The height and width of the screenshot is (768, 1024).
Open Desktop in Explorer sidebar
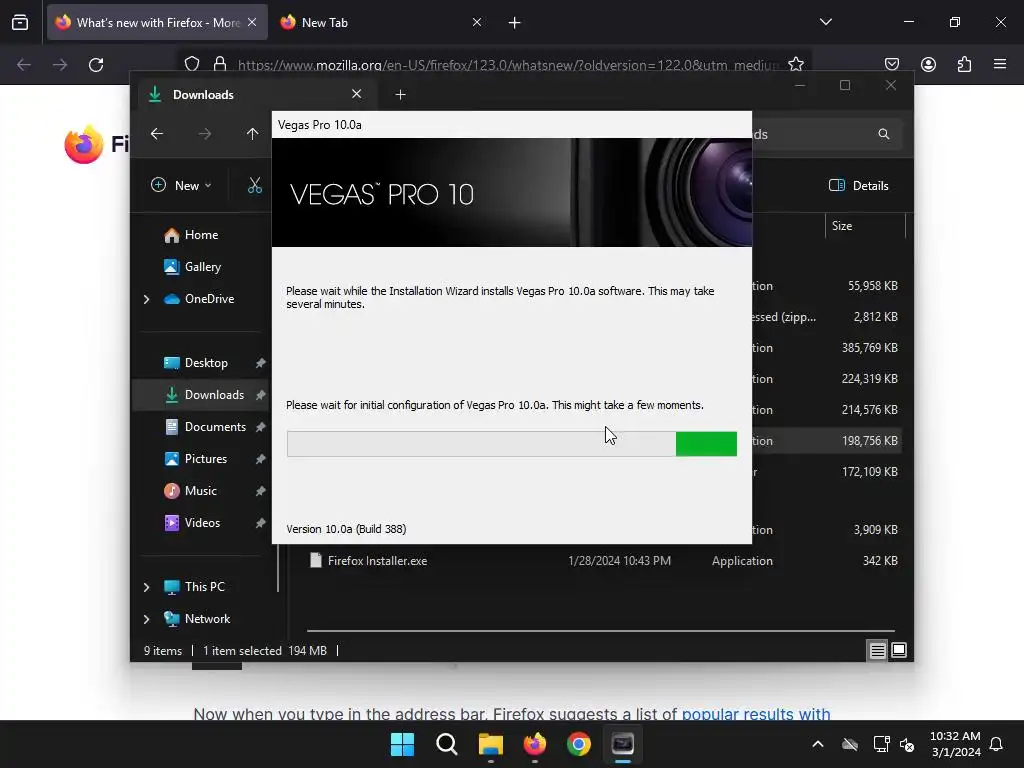coord(206,363)
